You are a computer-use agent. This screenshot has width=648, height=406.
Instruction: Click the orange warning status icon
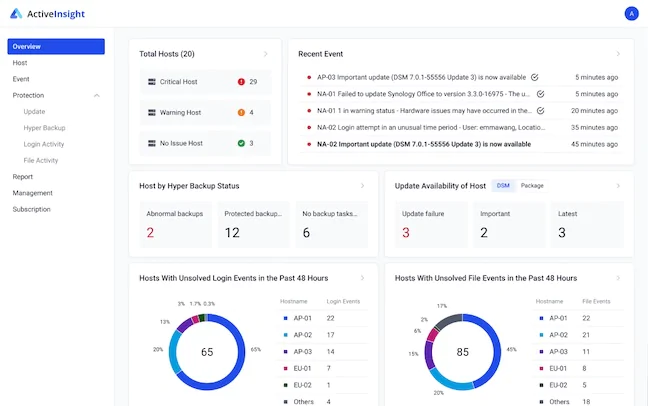241,112
